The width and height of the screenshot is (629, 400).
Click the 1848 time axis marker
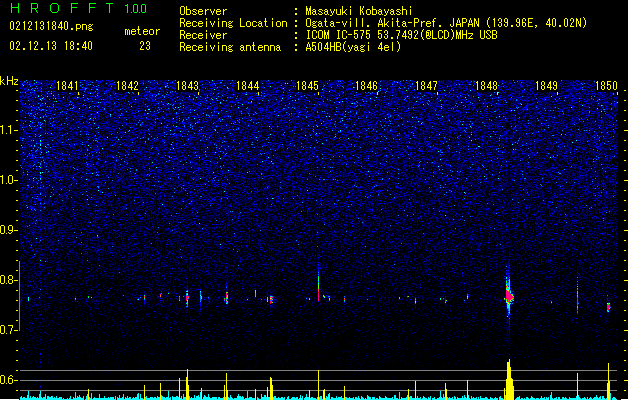pyautogui.click(x=486, y=85)
